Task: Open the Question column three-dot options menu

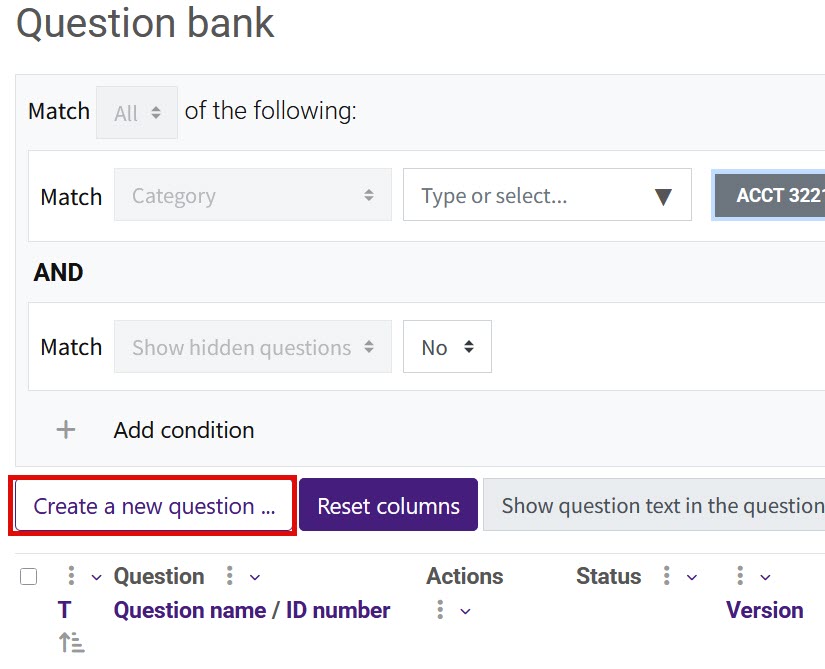Action: pos(230,576)
